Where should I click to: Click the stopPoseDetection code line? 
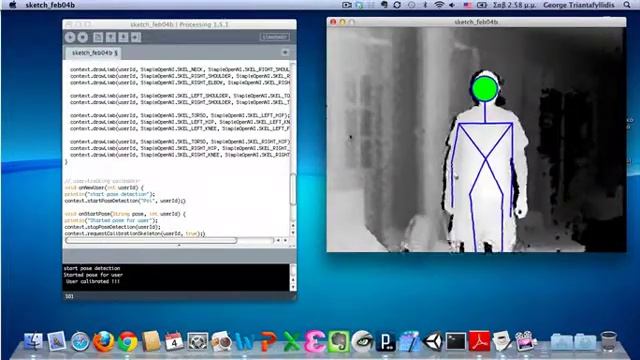pos(112,227)
